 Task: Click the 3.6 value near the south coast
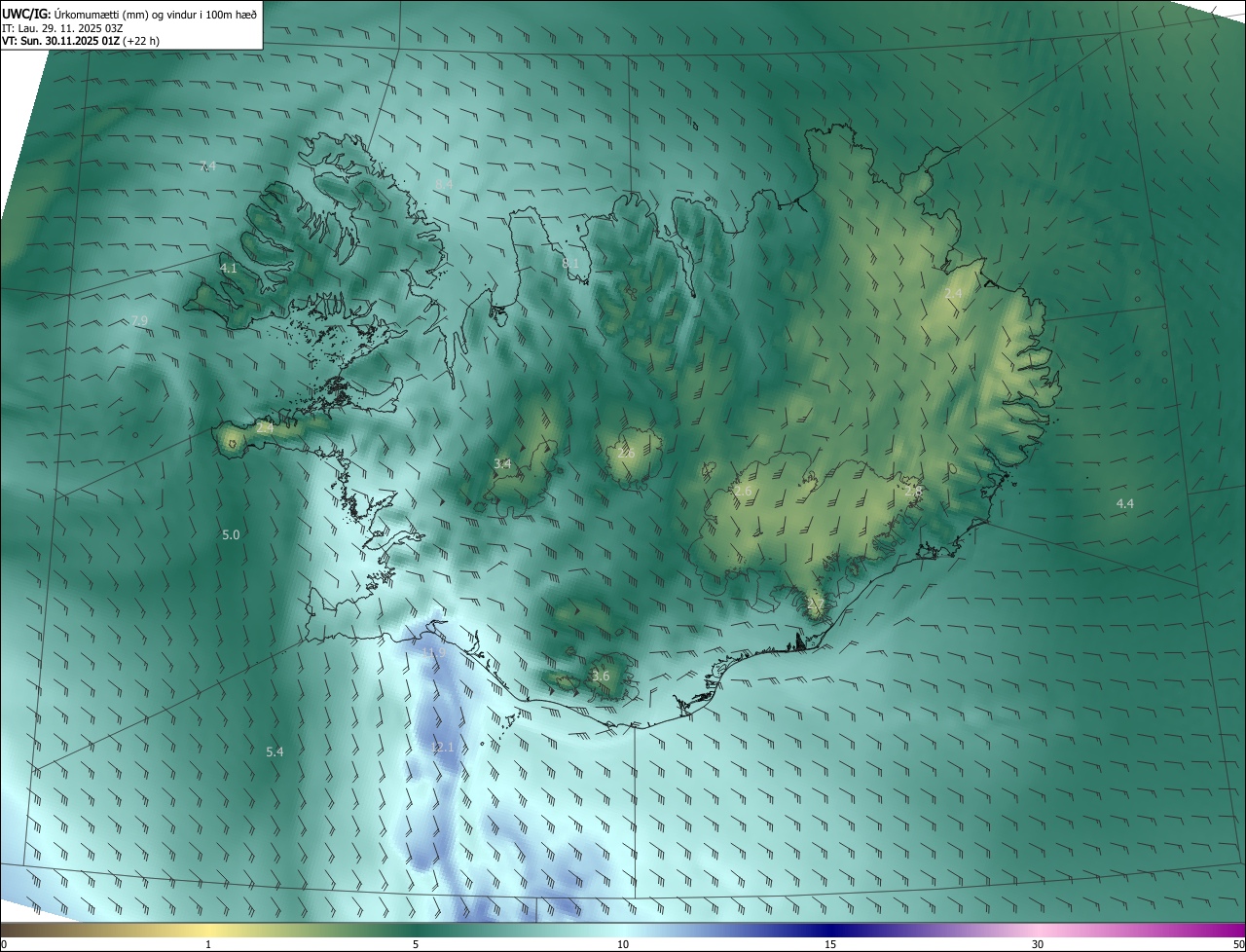click(x=601, y=677)
